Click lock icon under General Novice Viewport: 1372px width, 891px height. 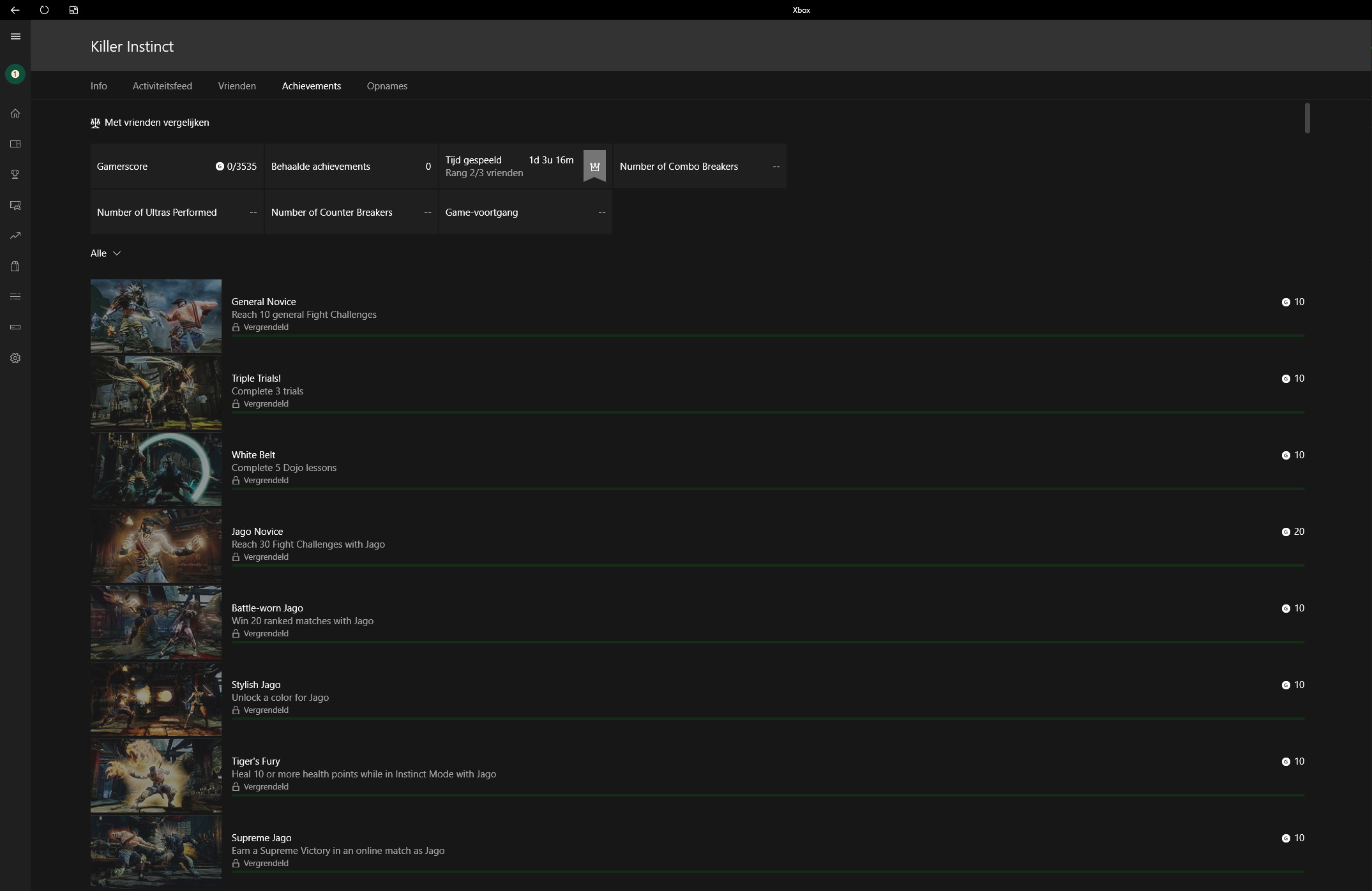click(x=236, y=327)
